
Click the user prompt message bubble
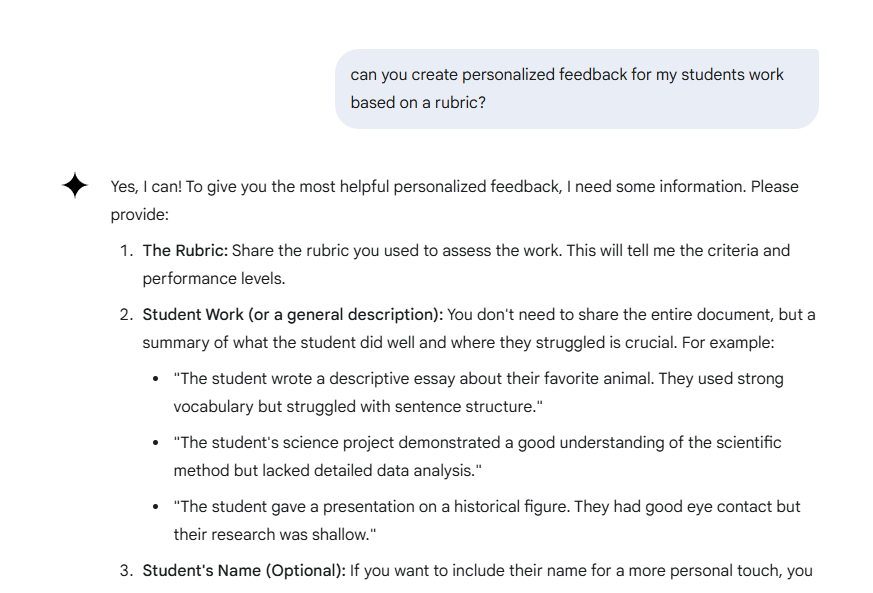click(x=577, y=89)
